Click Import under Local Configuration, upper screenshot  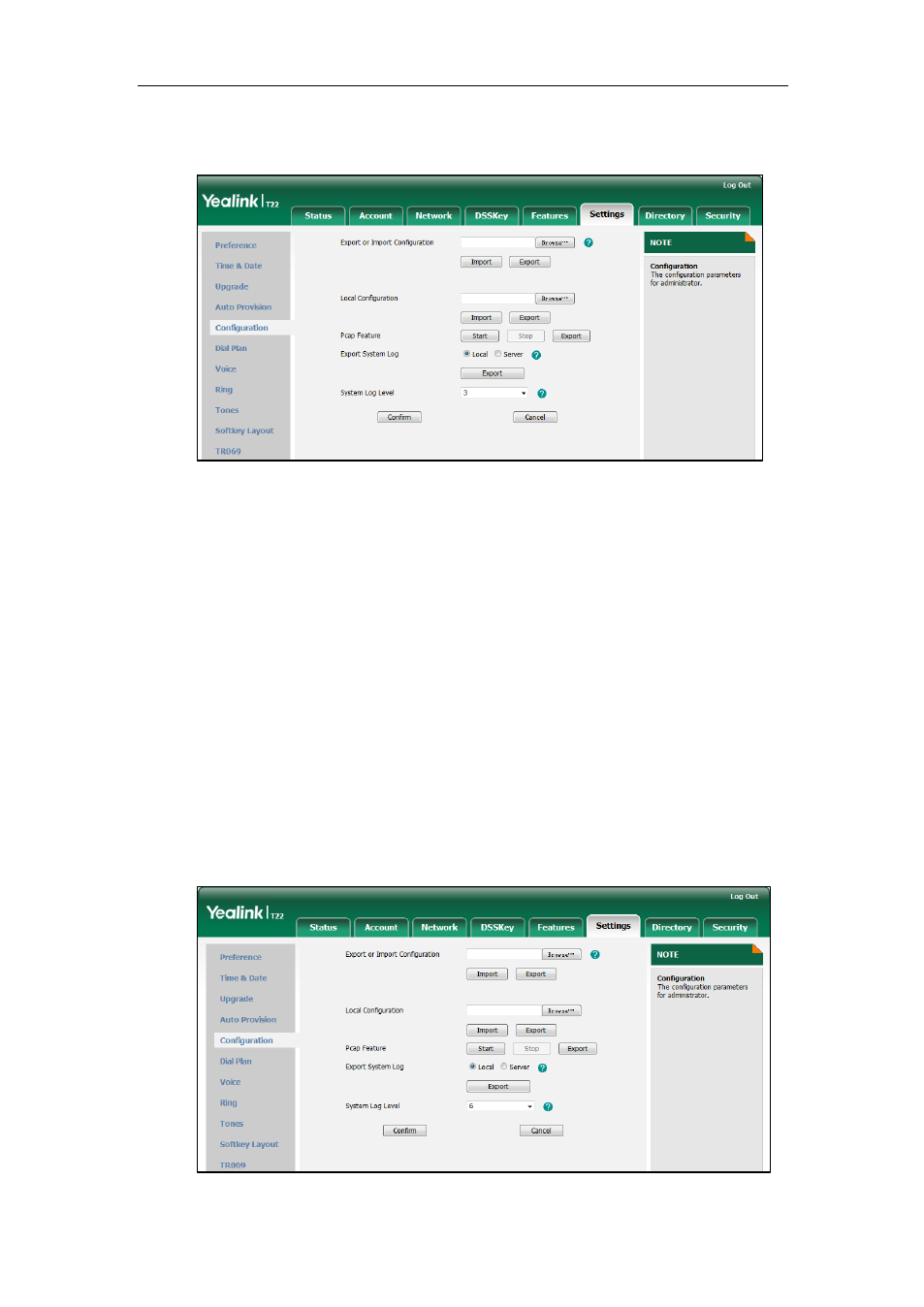[482, 318]
